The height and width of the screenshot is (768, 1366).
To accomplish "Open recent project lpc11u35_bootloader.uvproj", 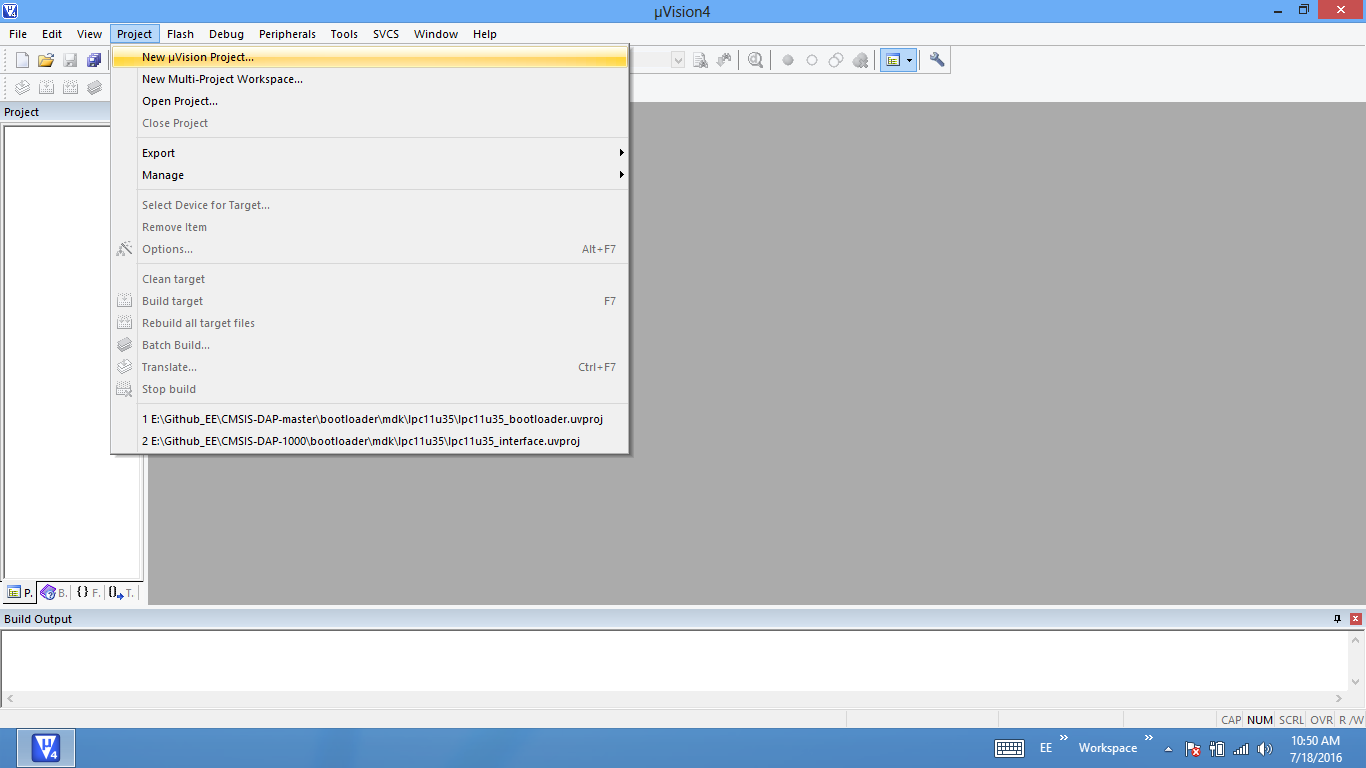I will [x=370, y=419].
